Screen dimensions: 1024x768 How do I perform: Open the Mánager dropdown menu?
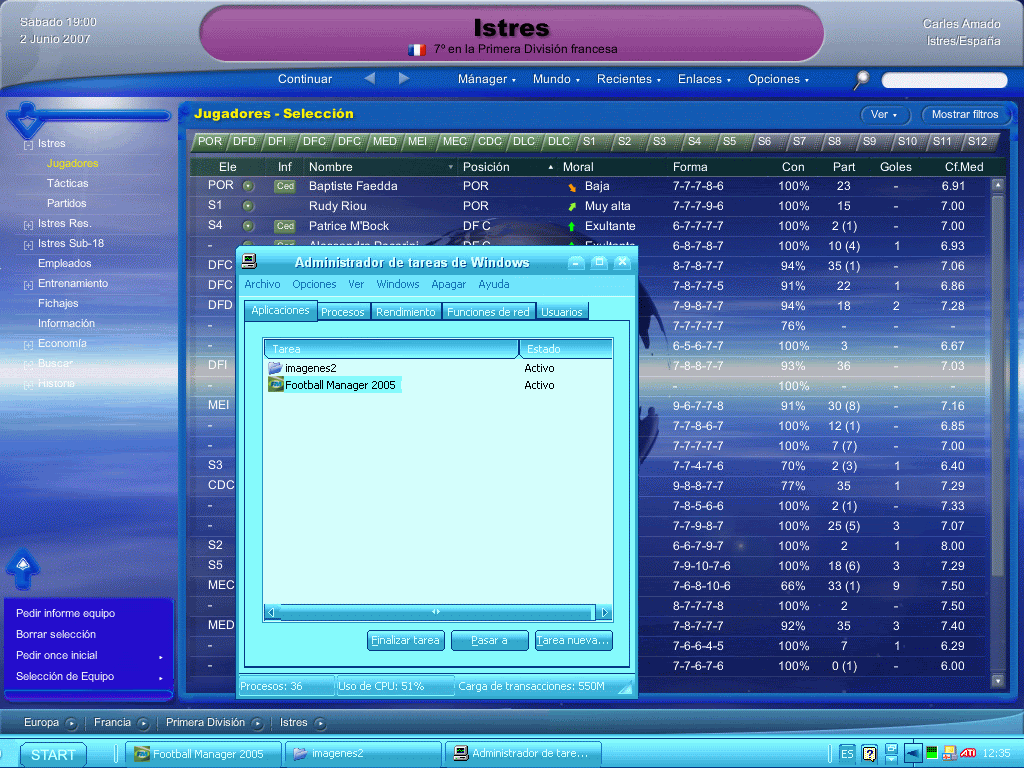[487, 79]
